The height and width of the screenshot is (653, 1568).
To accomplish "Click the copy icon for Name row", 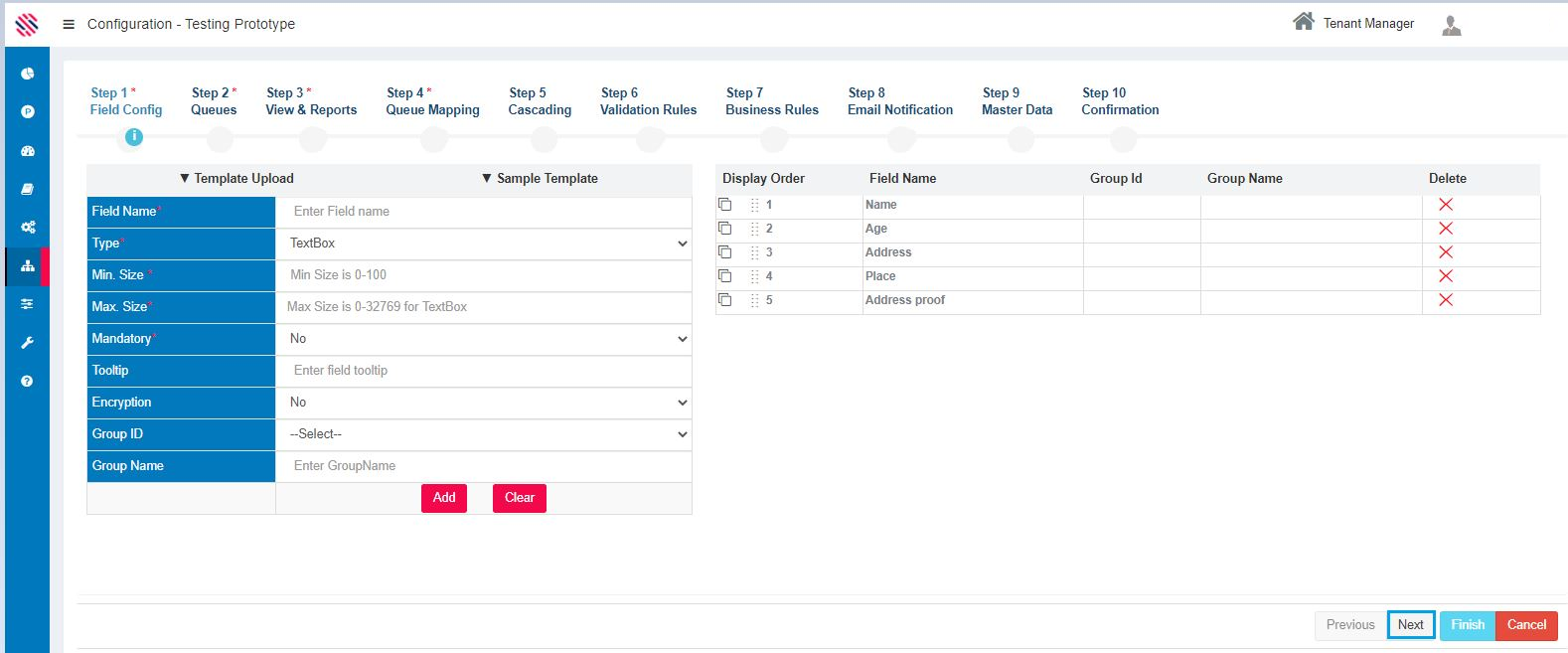I will 725,205.
